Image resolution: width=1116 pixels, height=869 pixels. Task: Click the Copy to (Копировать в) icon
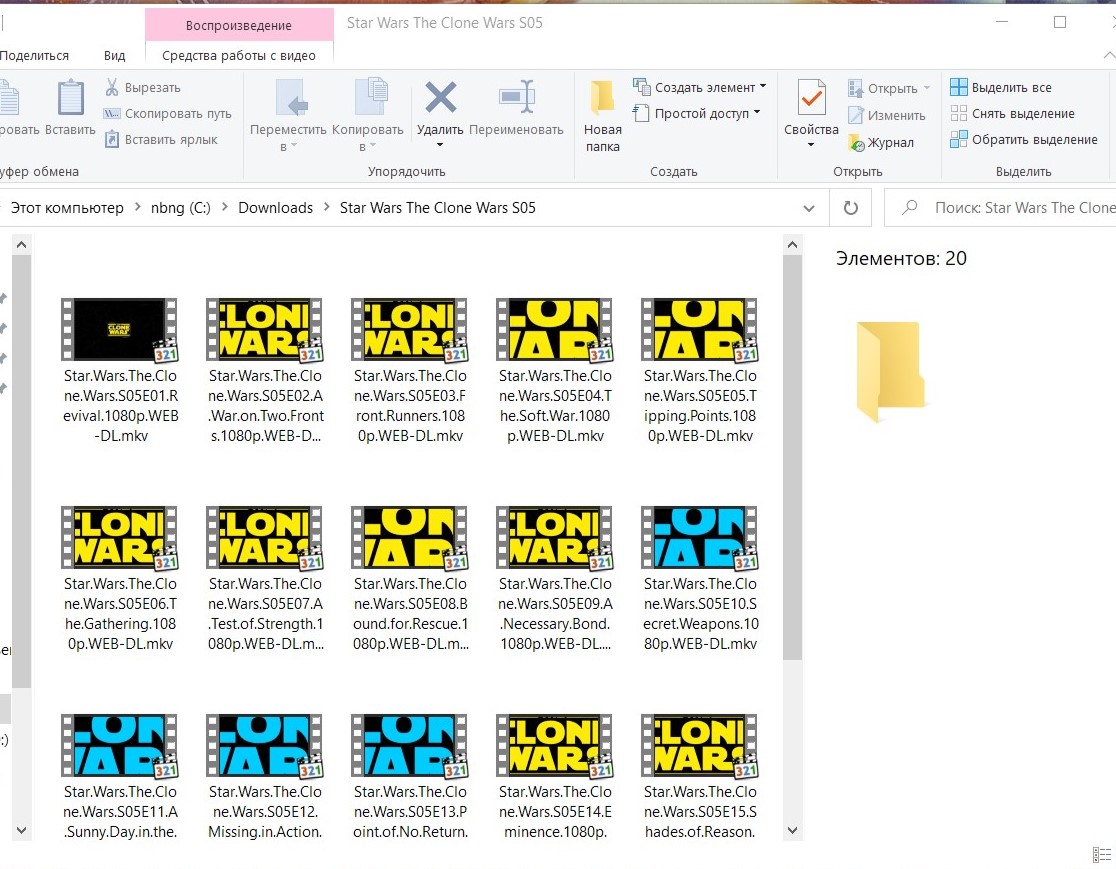371,97
